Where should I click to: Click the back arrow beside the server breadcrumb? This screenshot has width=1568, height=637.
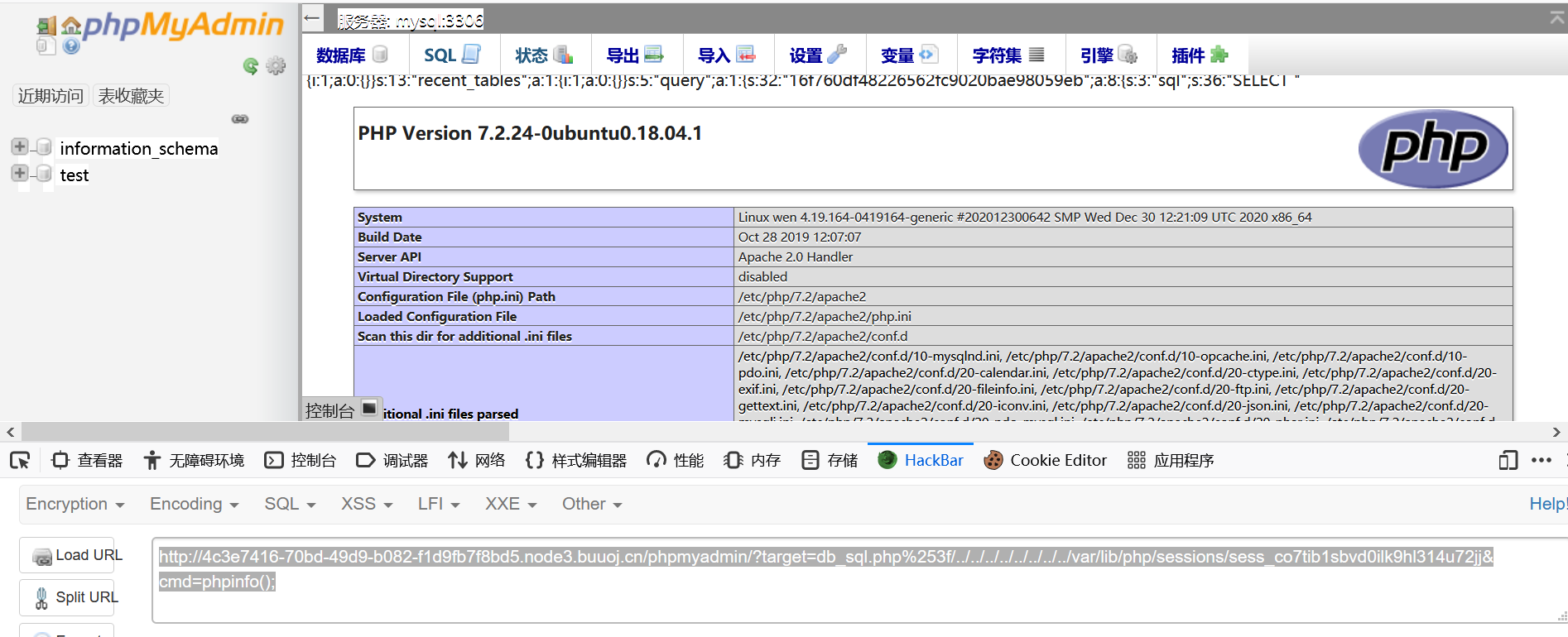click(312, 17)
